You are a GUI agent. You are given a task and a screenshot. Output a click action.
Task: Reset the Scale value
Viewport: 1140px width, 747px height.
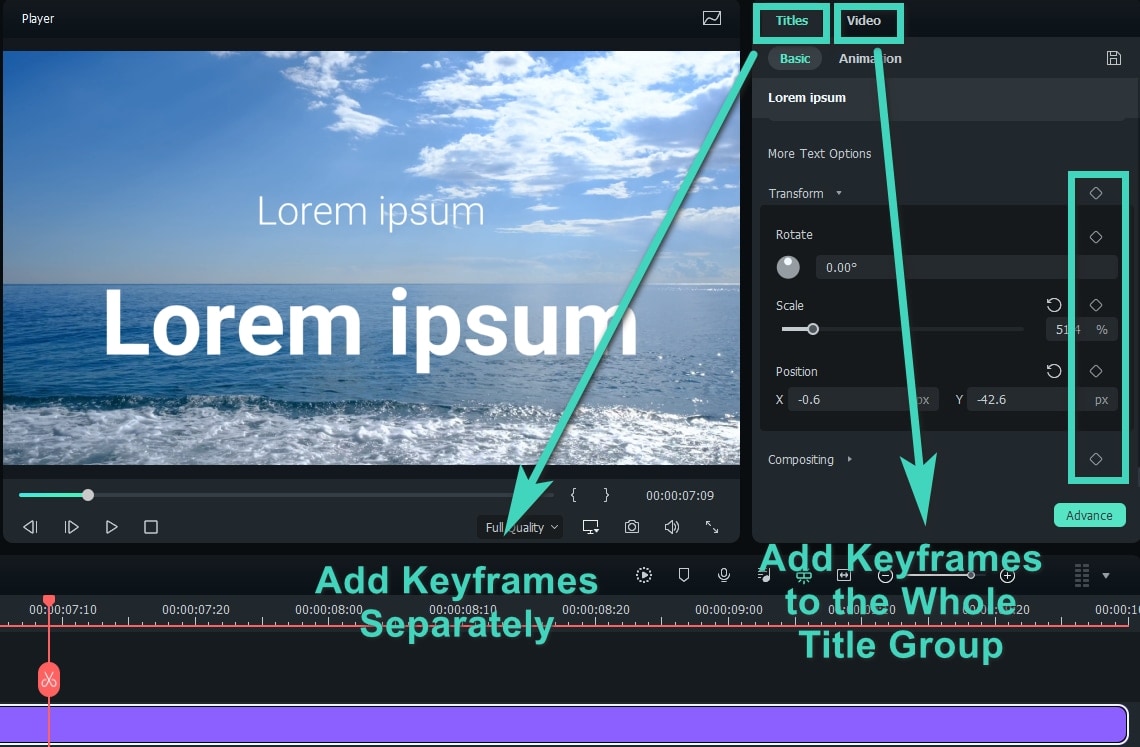pyautogui.click(x=1053, y=305)
